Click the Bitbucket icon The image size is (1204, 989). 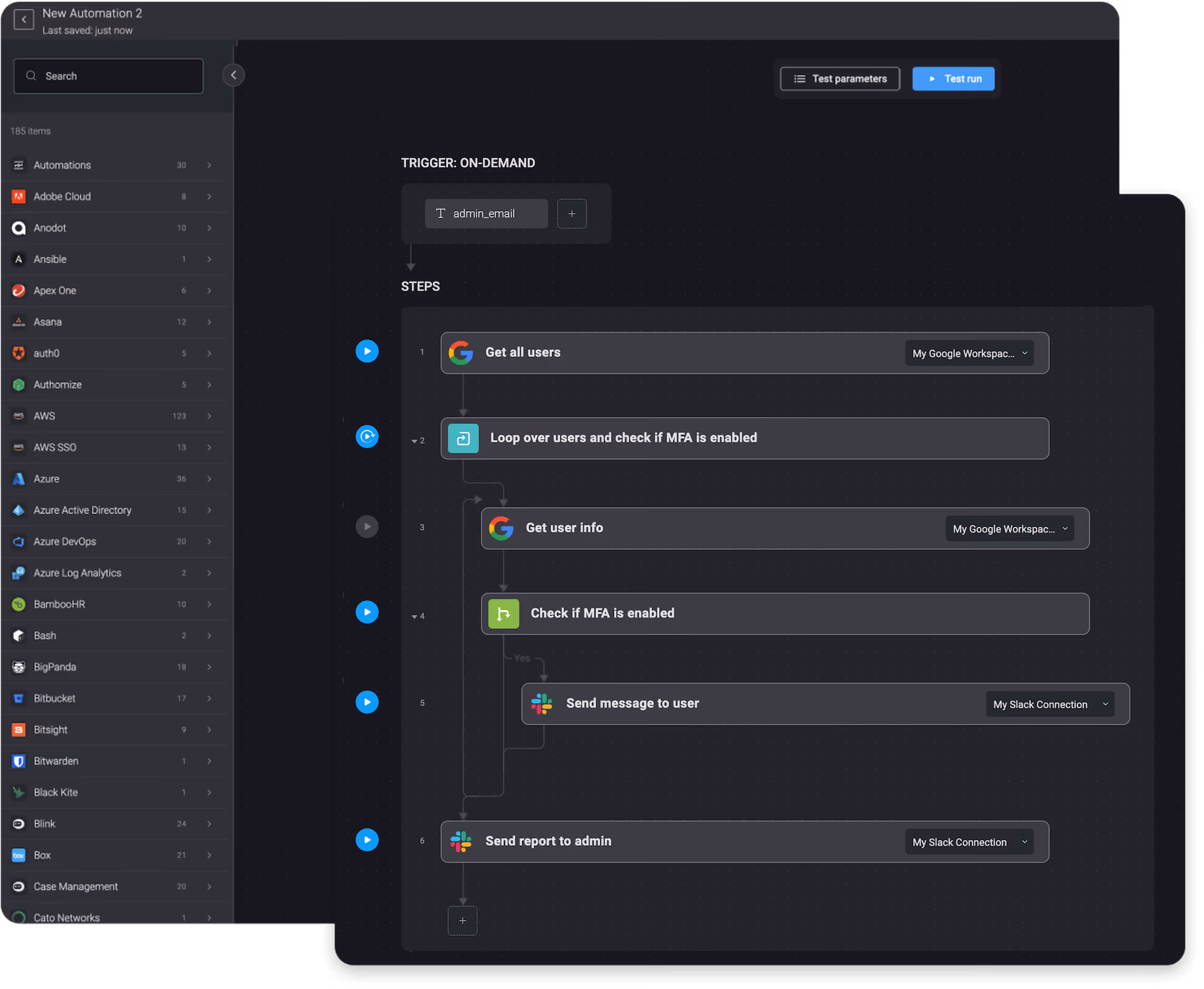19,699
